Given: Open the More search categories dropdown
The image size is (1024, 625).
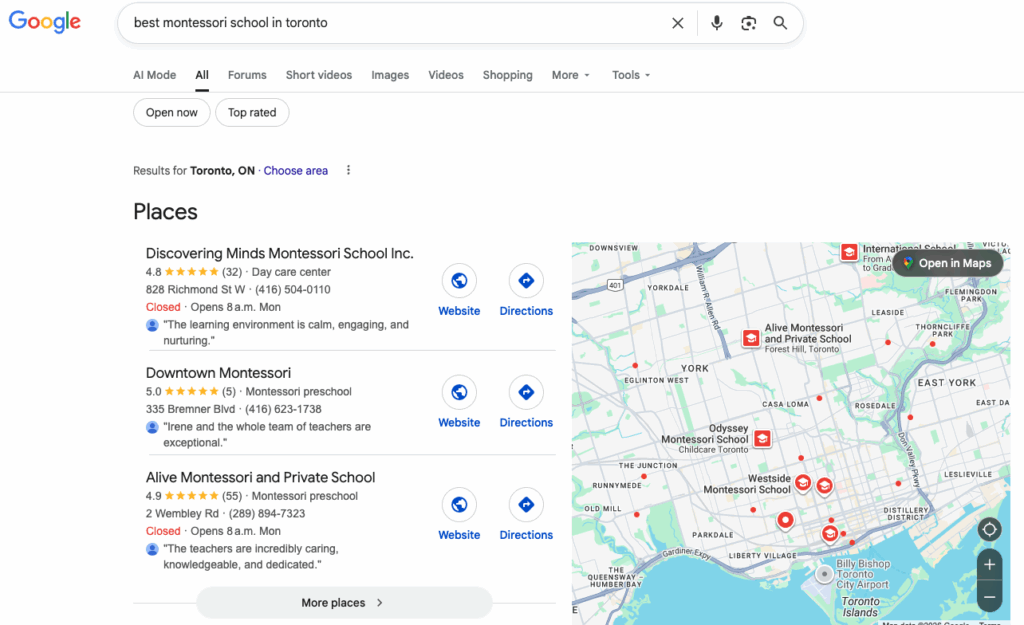Looking at the screenshot, I should click(x=571, y=75).
